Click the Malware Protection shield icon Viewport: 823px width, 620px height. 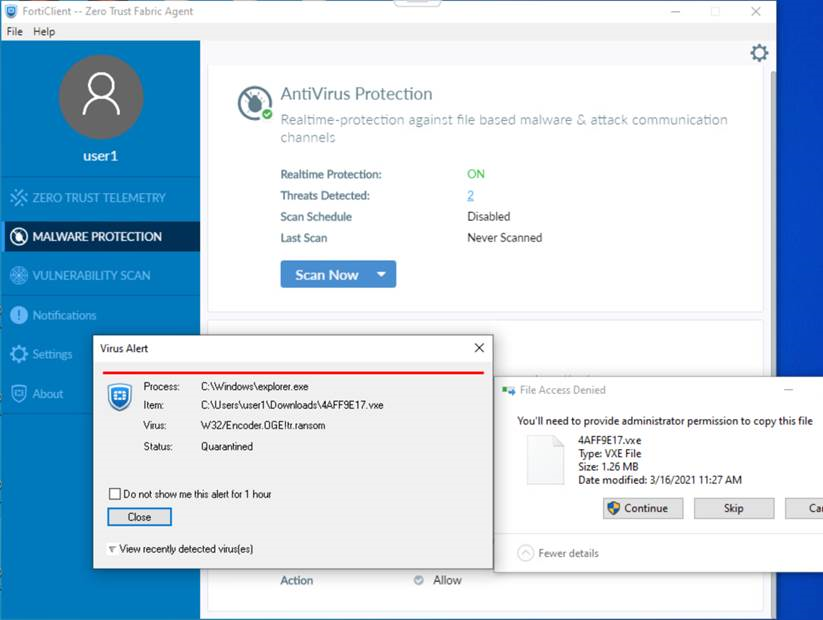19,236
